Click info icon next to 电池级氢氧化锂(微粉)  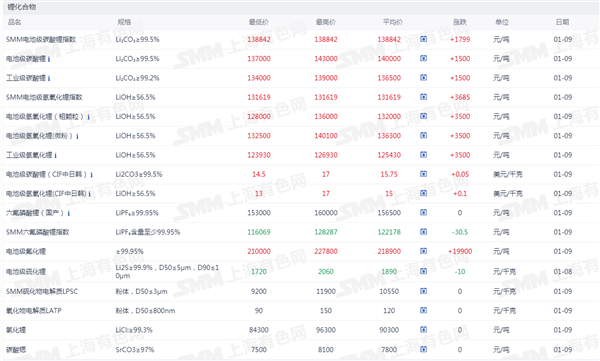(77, 136)
